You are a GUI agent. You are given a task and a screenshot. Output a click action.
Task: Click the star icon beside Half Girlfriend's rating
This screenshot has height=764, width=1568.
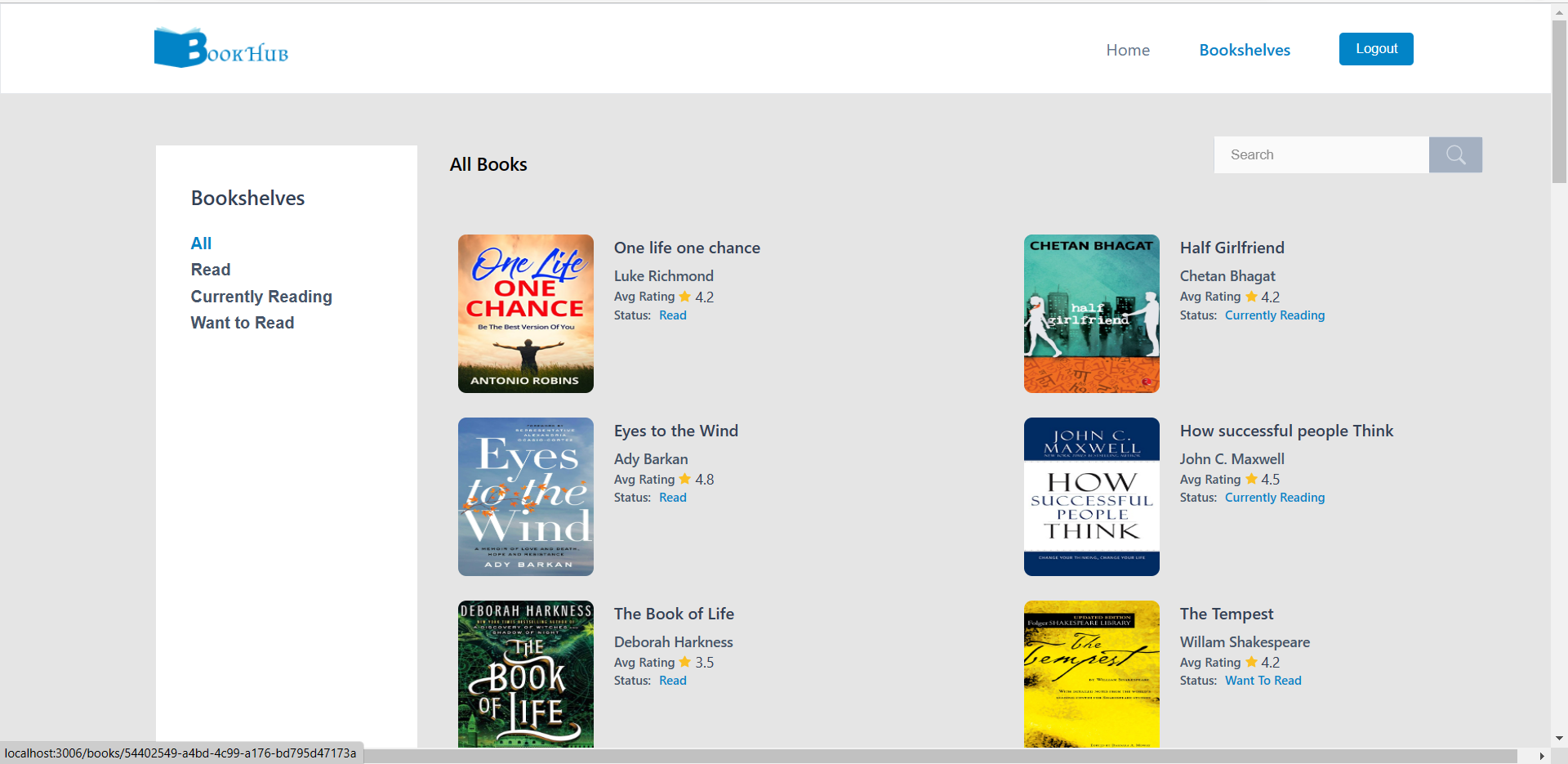[x=1250, y=297]
